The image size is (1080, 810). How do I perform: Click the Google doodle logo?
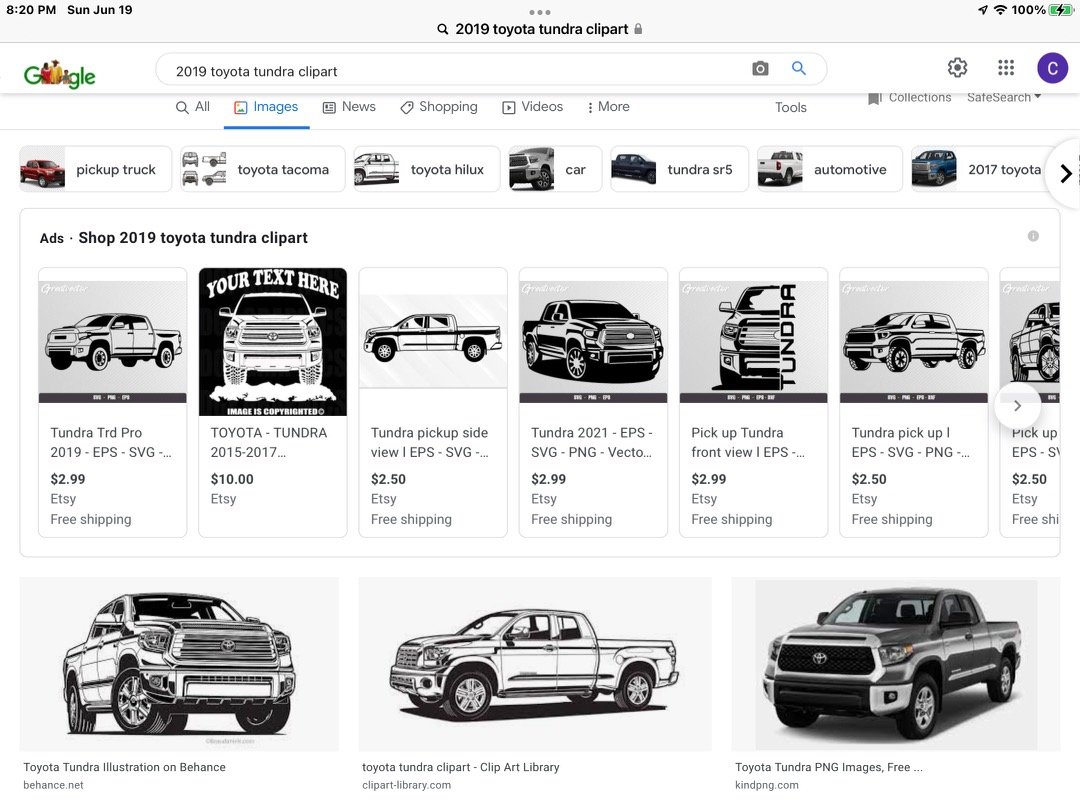59,74
